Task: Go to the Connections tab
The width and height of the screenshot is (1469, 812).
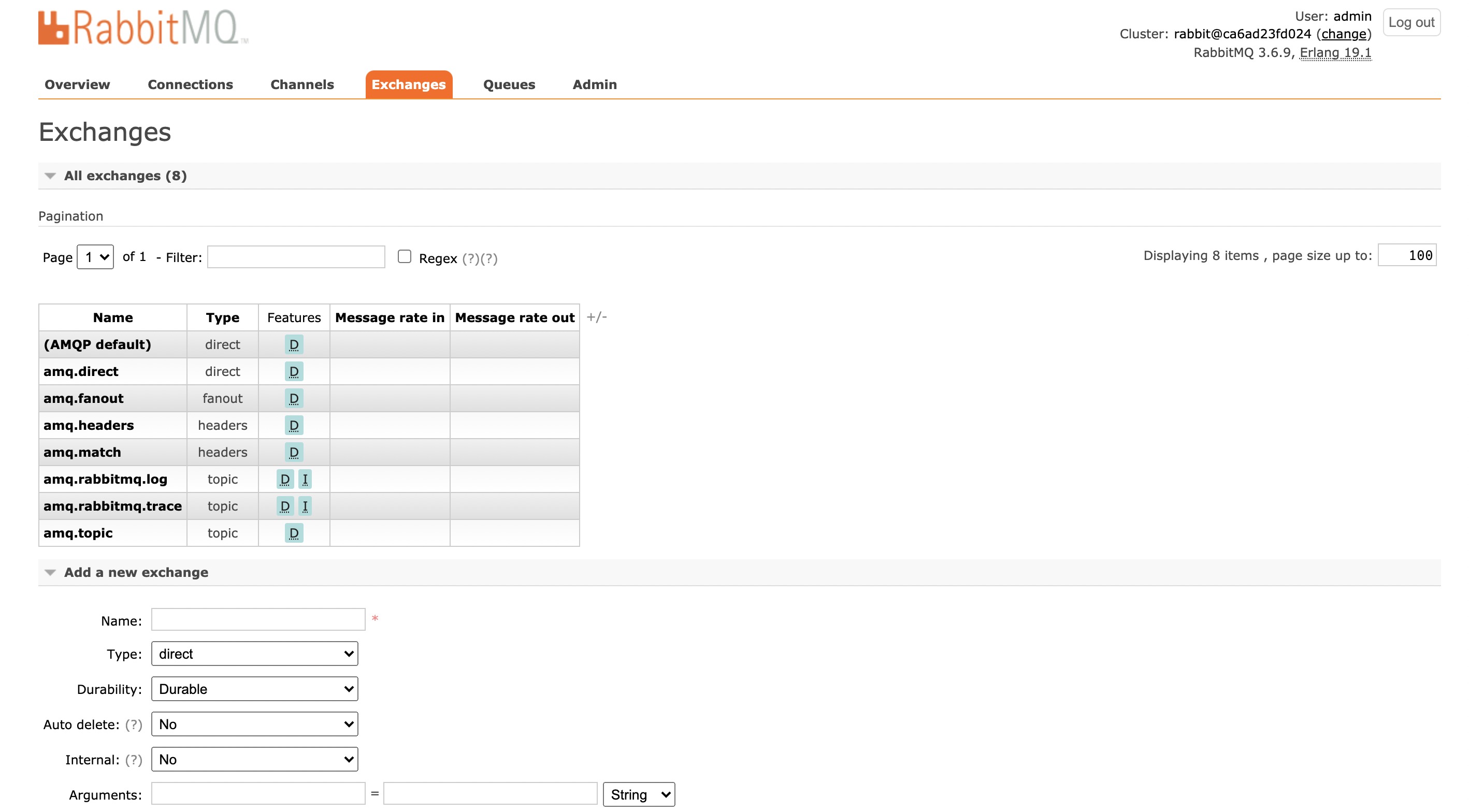Action: [x=191, y=84]
